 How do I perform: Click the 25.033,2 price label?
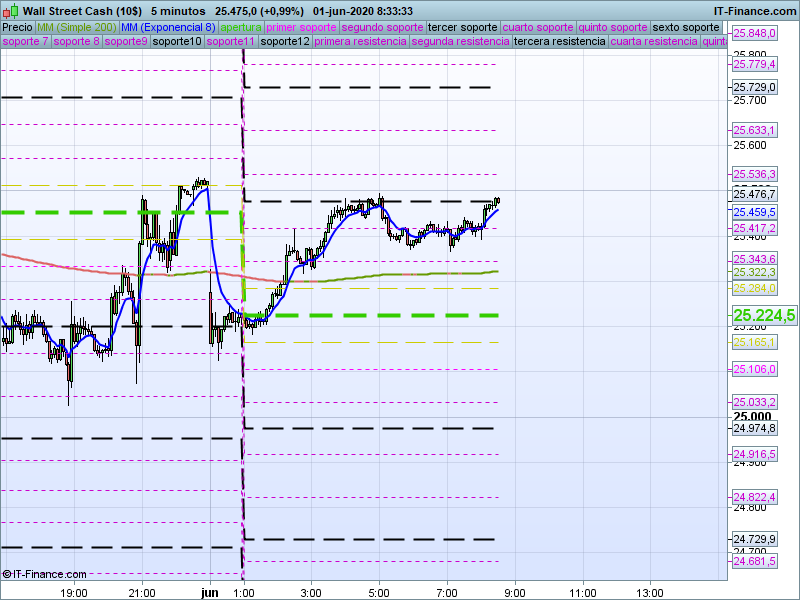[755, 402]
